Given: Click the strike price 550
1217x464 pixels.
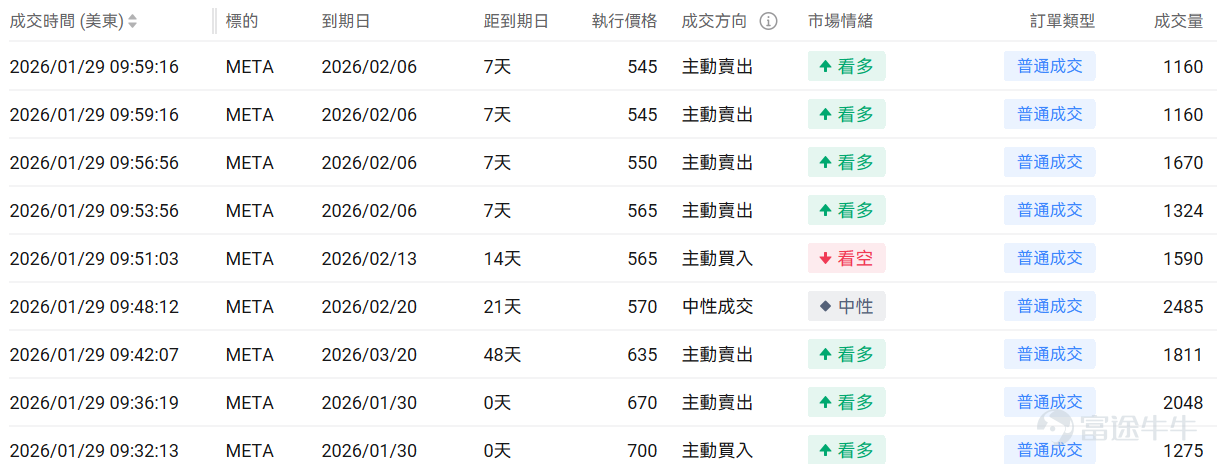Looking at the screenshot, I should pyautogui.click(x=643, y=163).
